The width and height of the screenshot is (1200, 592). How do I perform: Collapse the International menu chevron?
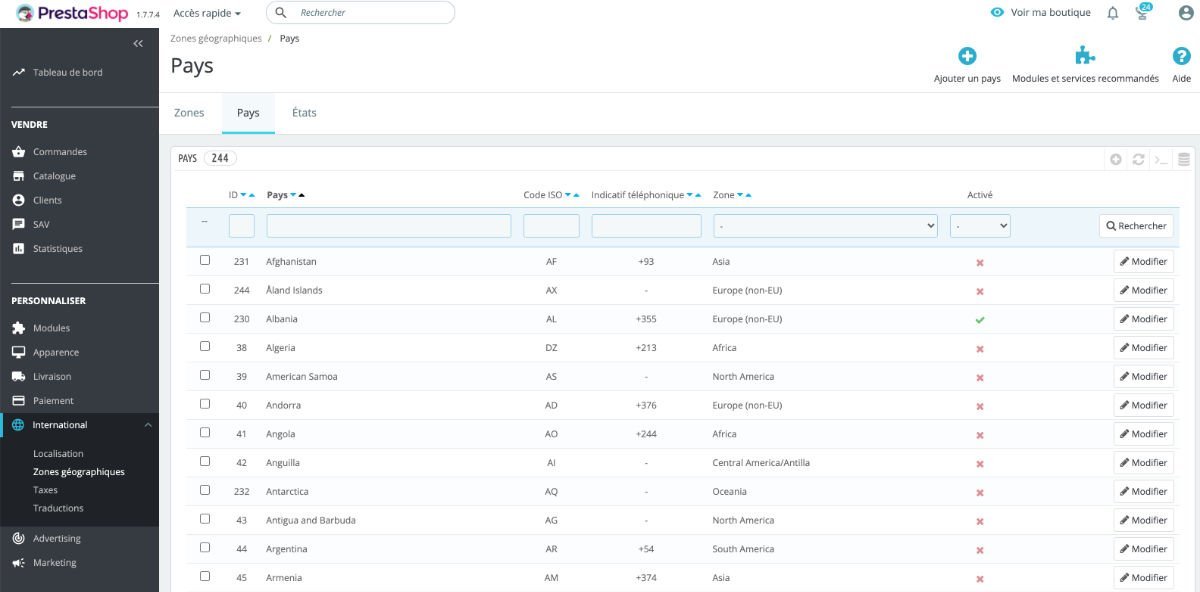(x=148, y=425)
